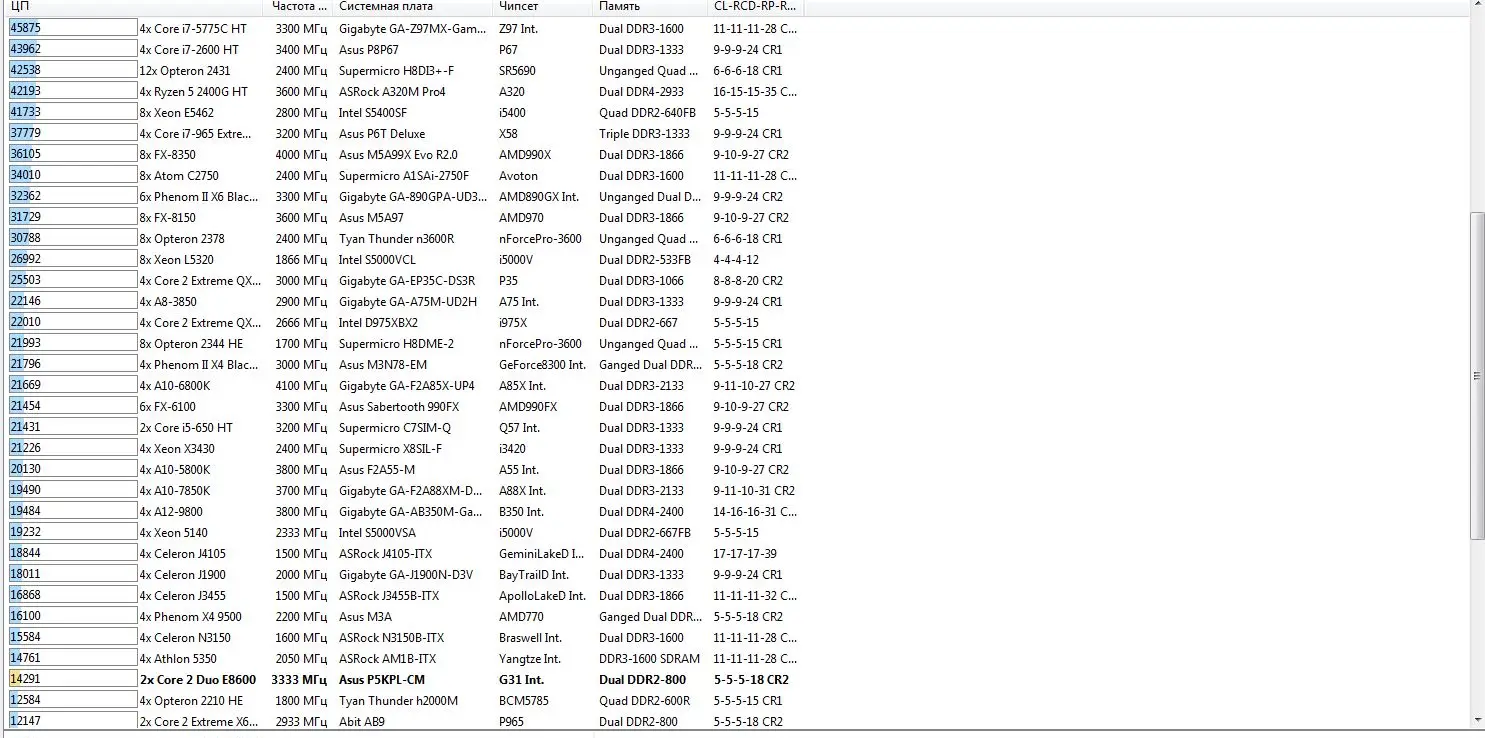Select the Asus P6T Deluxe cell
The width and height of the screenshot is (1485, 738).
pyautogui.click(x=382, y=134)
